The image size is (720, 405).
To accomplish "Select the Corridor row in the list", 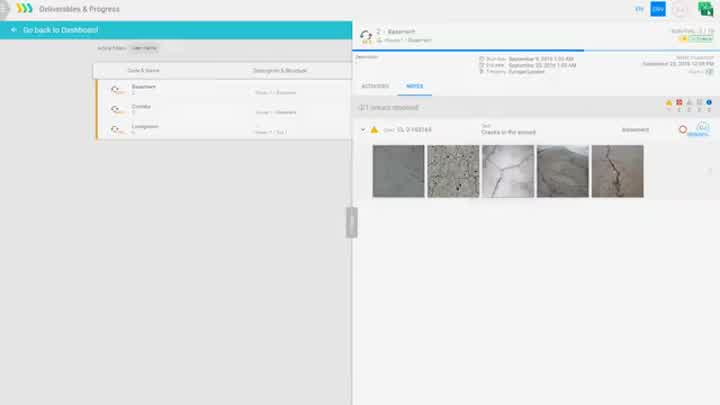I will [x=224, y=109].
